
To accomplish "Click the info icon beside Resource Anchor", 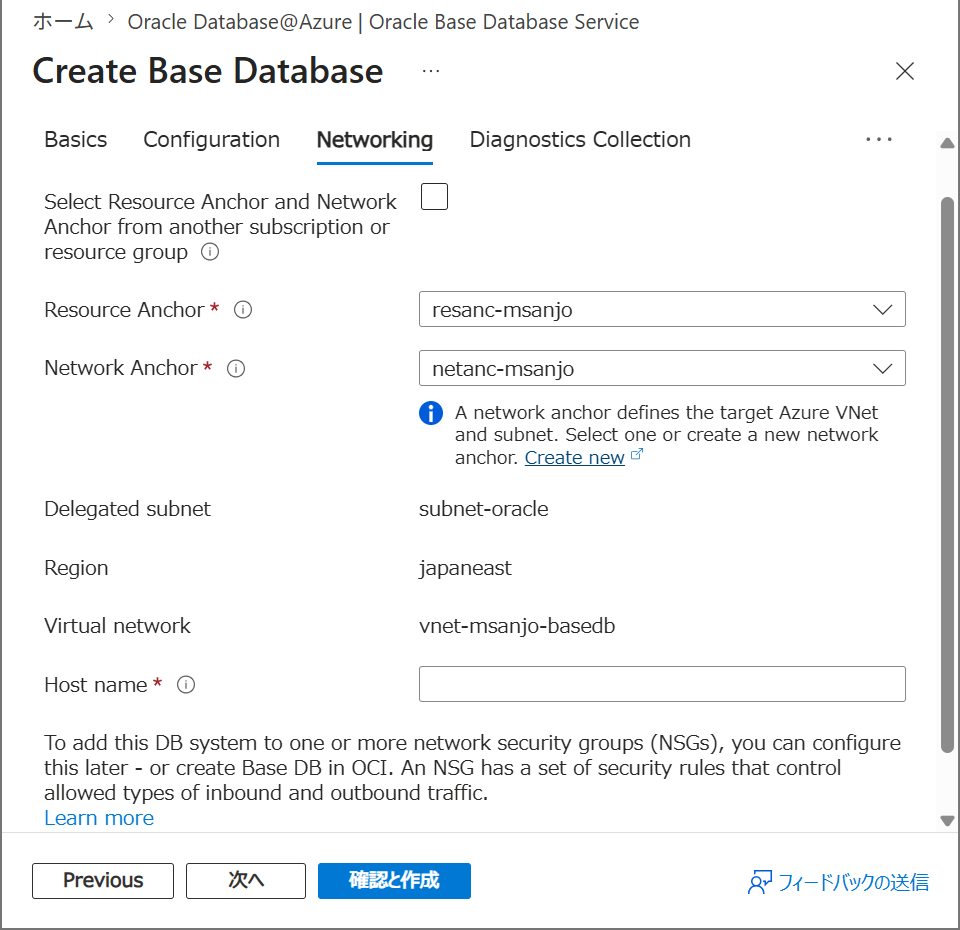I will 243,310.
